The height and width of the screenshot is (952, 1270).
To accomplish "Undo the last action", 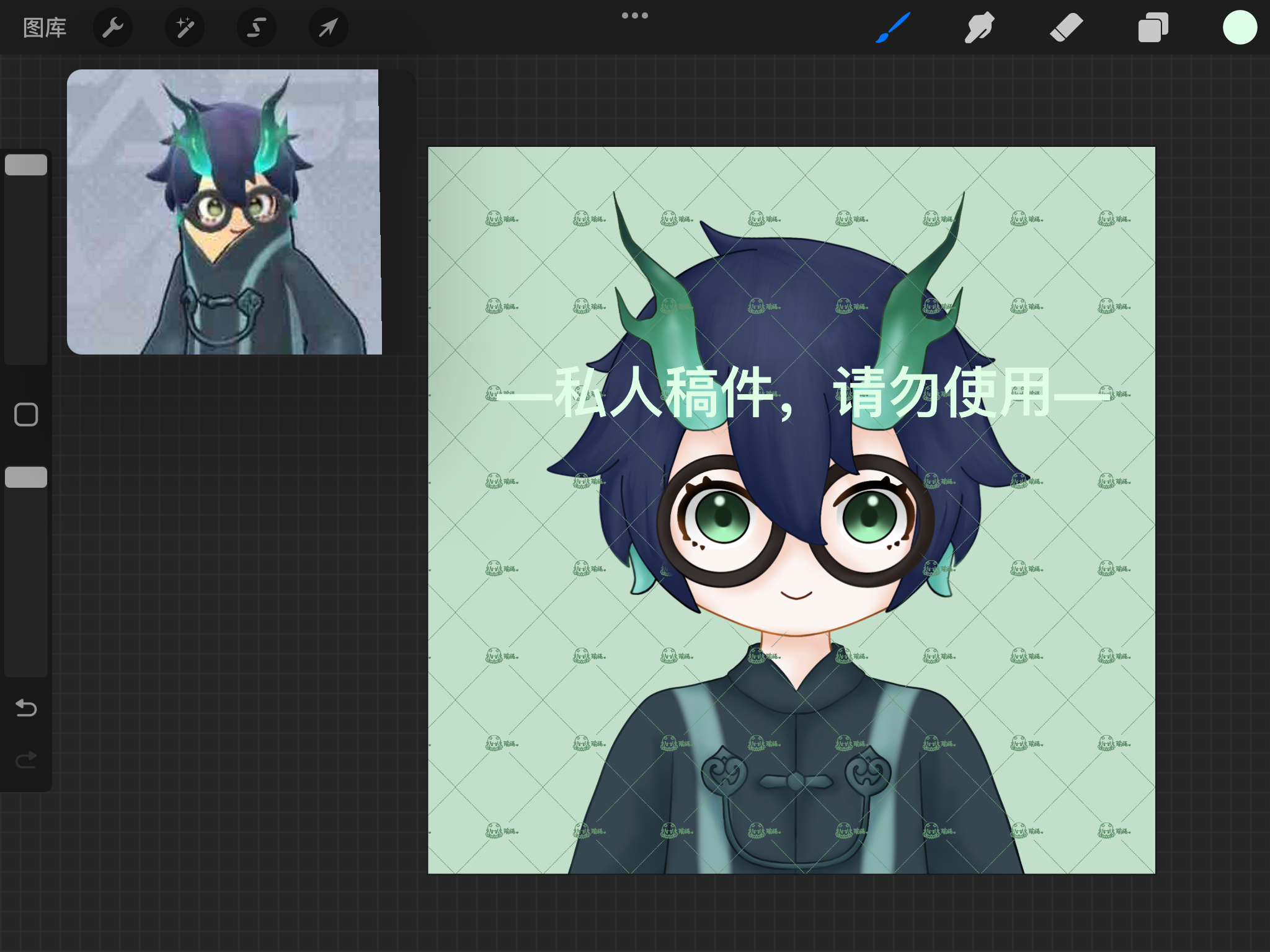I will (x=26, y=708).
